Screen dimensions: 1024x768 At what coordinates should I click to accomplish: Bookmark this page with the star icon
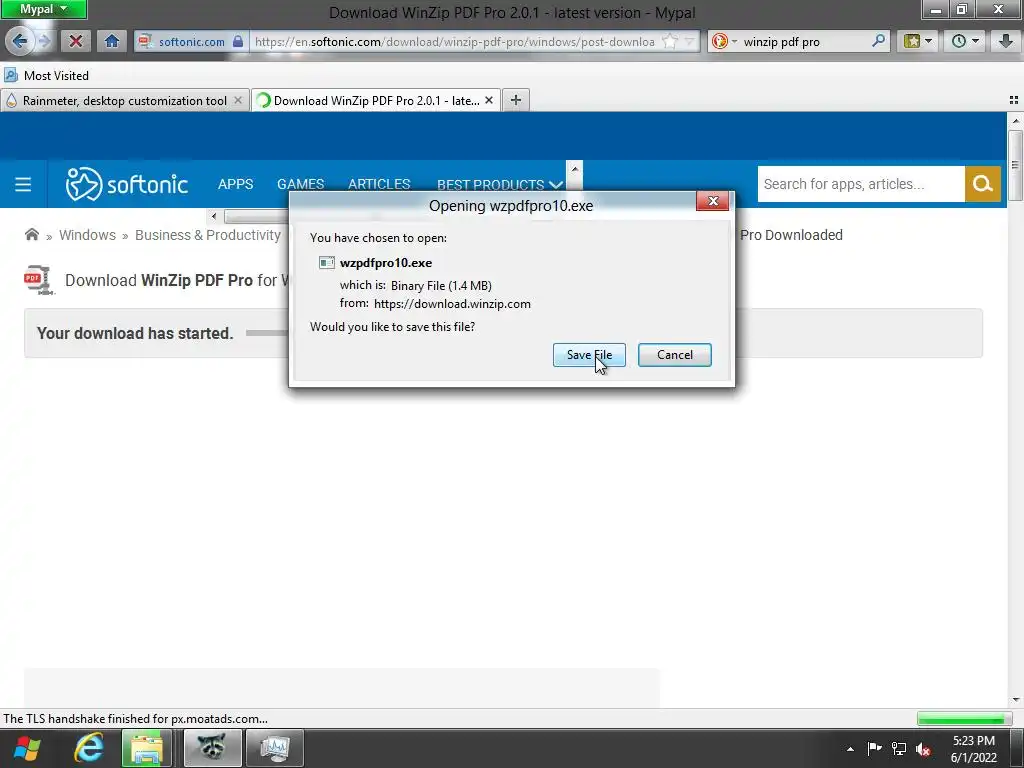(x=669, y=42)
